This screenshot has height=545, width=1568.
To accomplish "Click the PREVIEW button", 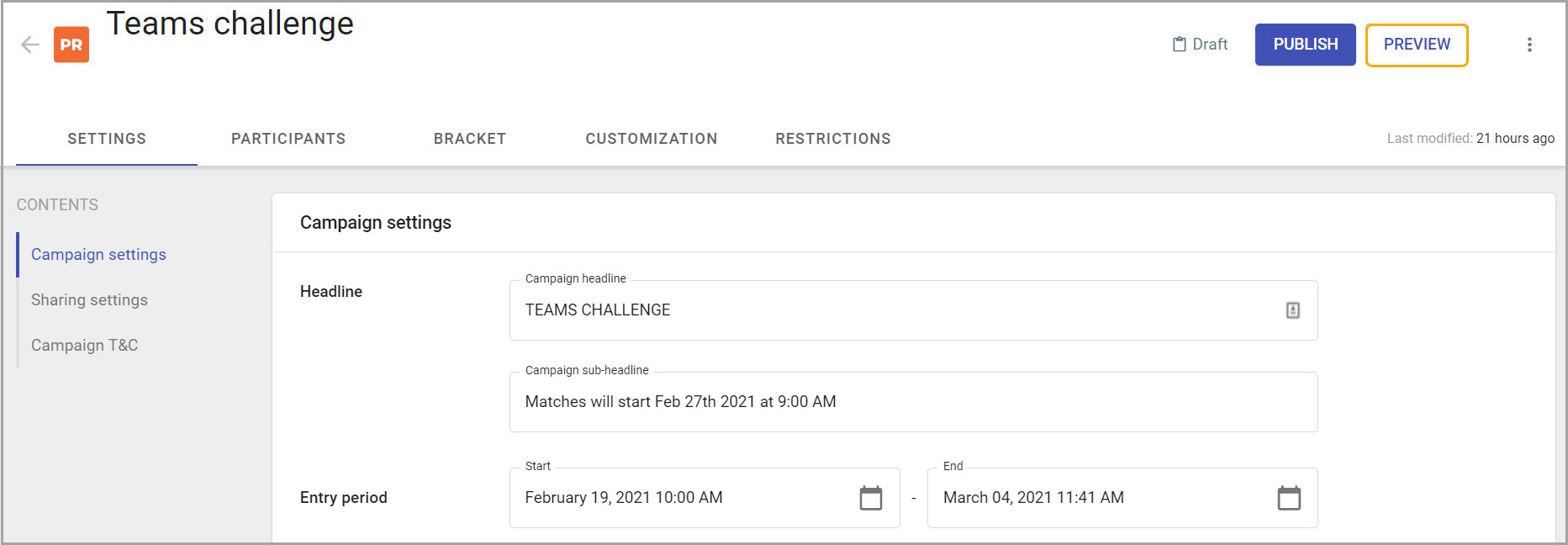I will click(1417, 45).
